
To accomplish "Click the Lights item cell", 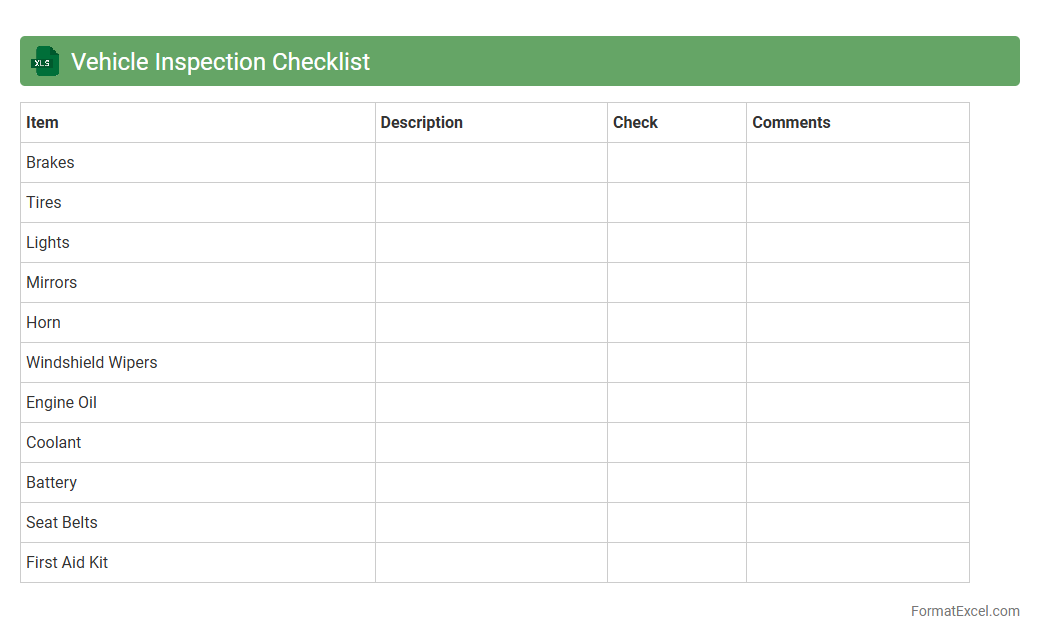I will coord(48,242).
